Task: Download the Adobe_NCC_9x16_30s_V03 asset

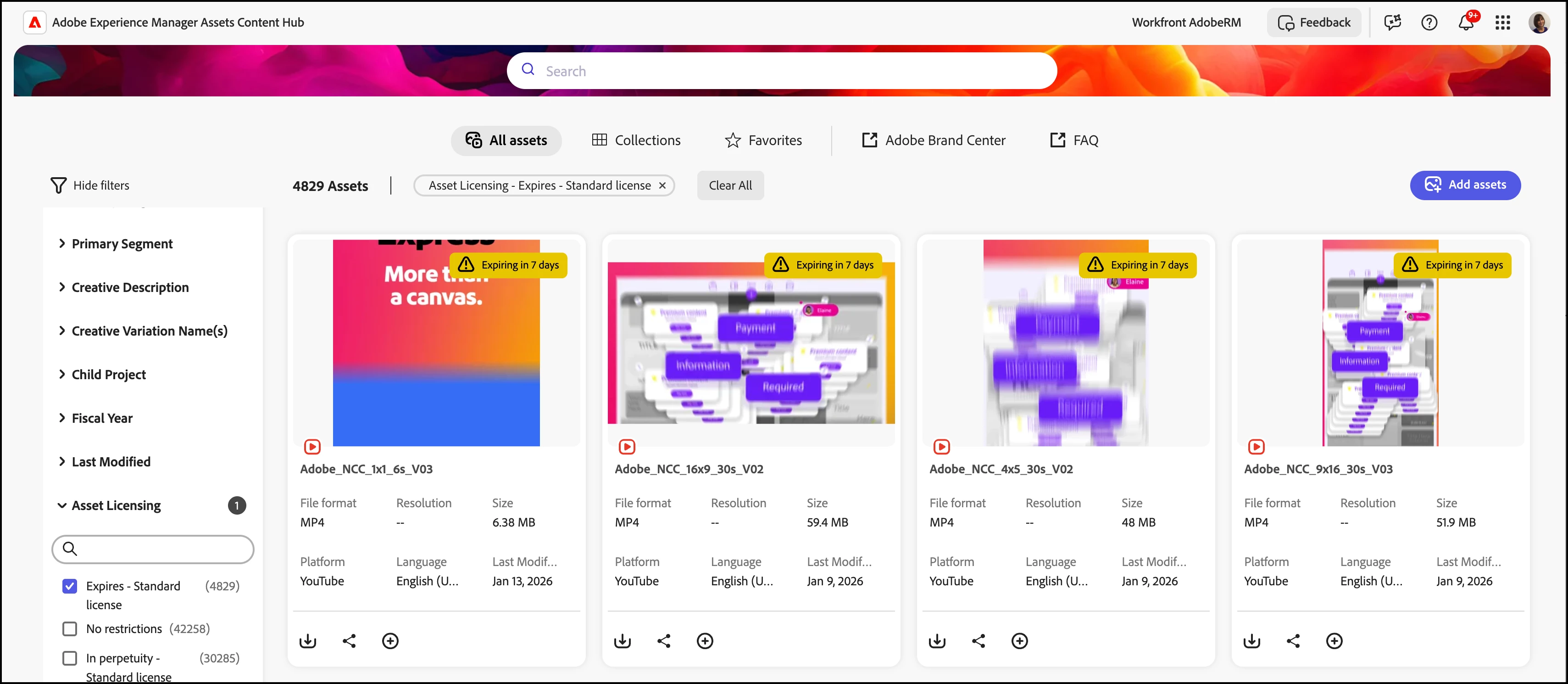Action: [x=1252, y=641]
